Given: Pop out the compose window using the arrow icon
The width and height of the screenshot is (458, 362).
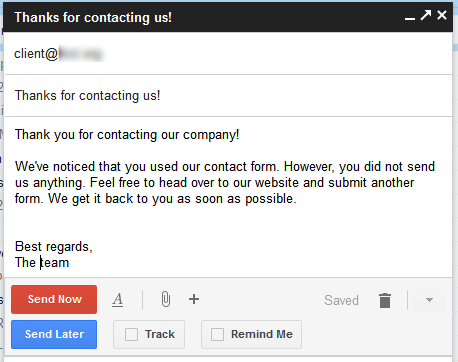Looking at the screenshot, I should coord(426,15).
